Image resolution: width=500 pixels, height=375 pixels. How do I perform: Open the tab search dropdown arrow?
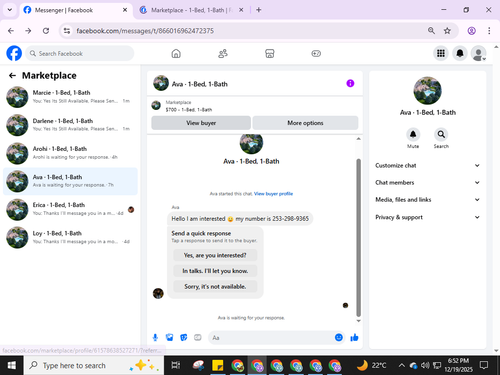click(x=10, y=10)
